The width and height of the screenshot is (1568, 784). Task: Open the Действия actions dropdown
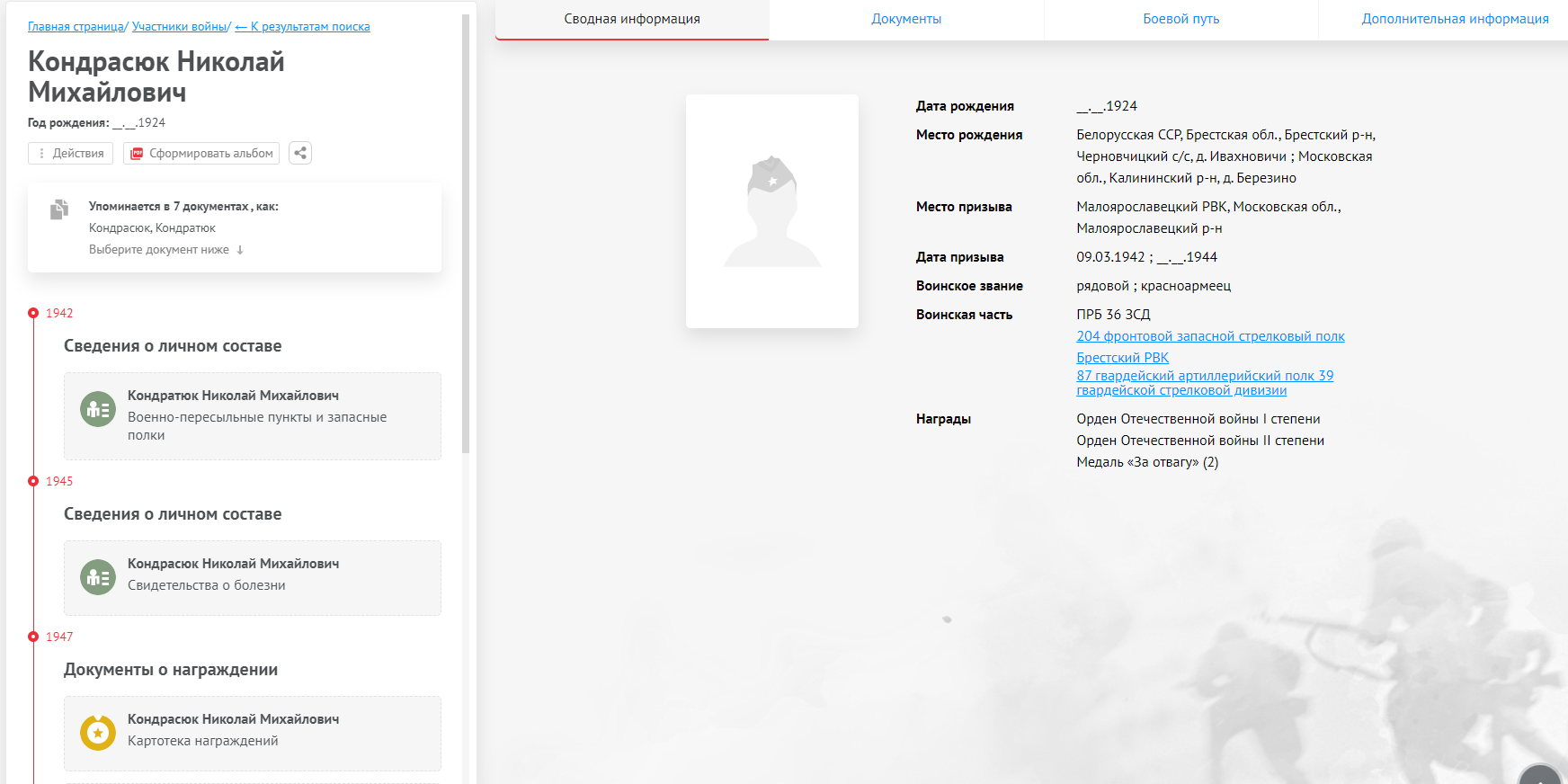pyautogui.click(x=71, y=154)
